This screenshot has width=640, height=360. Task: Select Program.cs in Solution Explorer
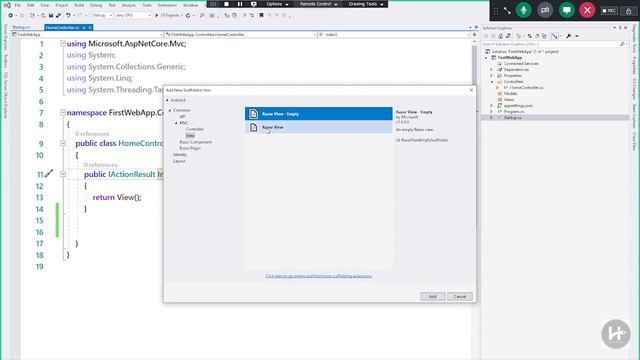tap(513, 111)
